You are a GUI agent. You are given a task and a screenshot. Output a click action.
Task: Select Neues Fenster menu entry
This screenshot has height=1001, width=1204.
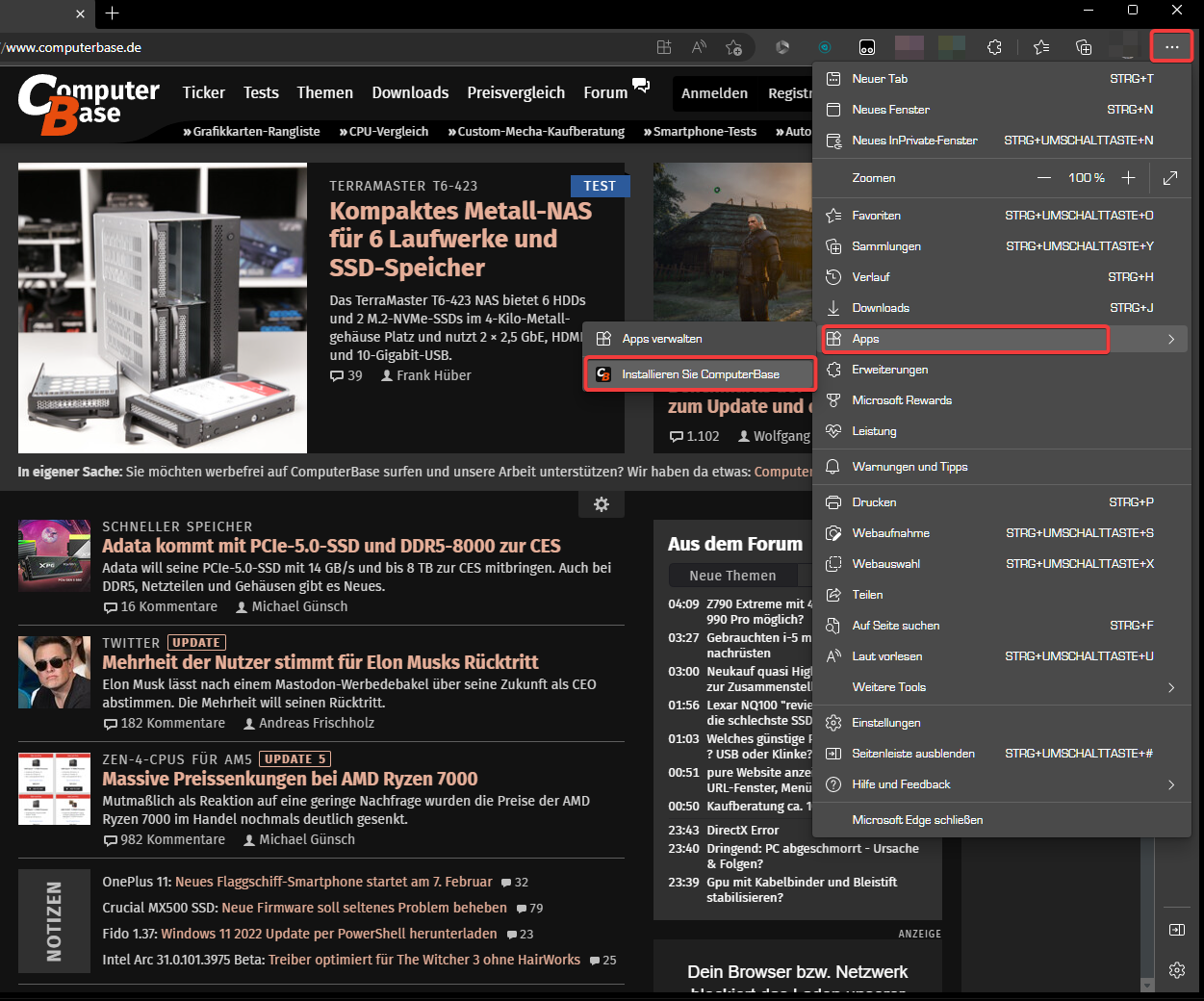pos(1002,110)
